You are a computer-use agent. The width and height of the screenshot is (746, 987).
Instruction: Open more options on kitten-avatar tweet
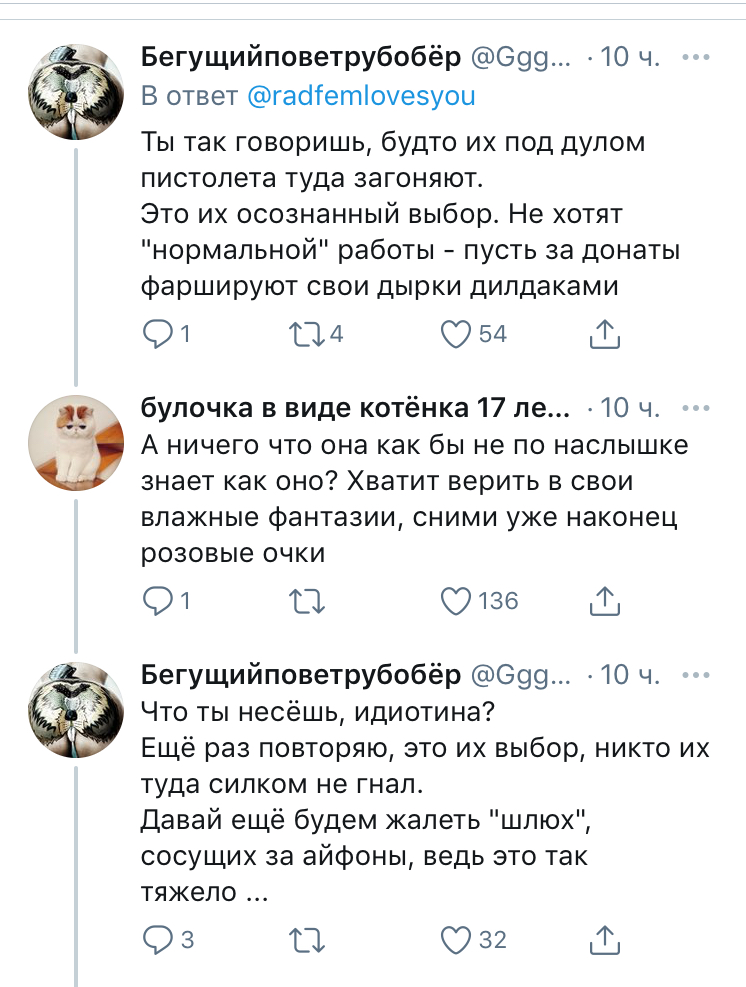click(695, 408)
